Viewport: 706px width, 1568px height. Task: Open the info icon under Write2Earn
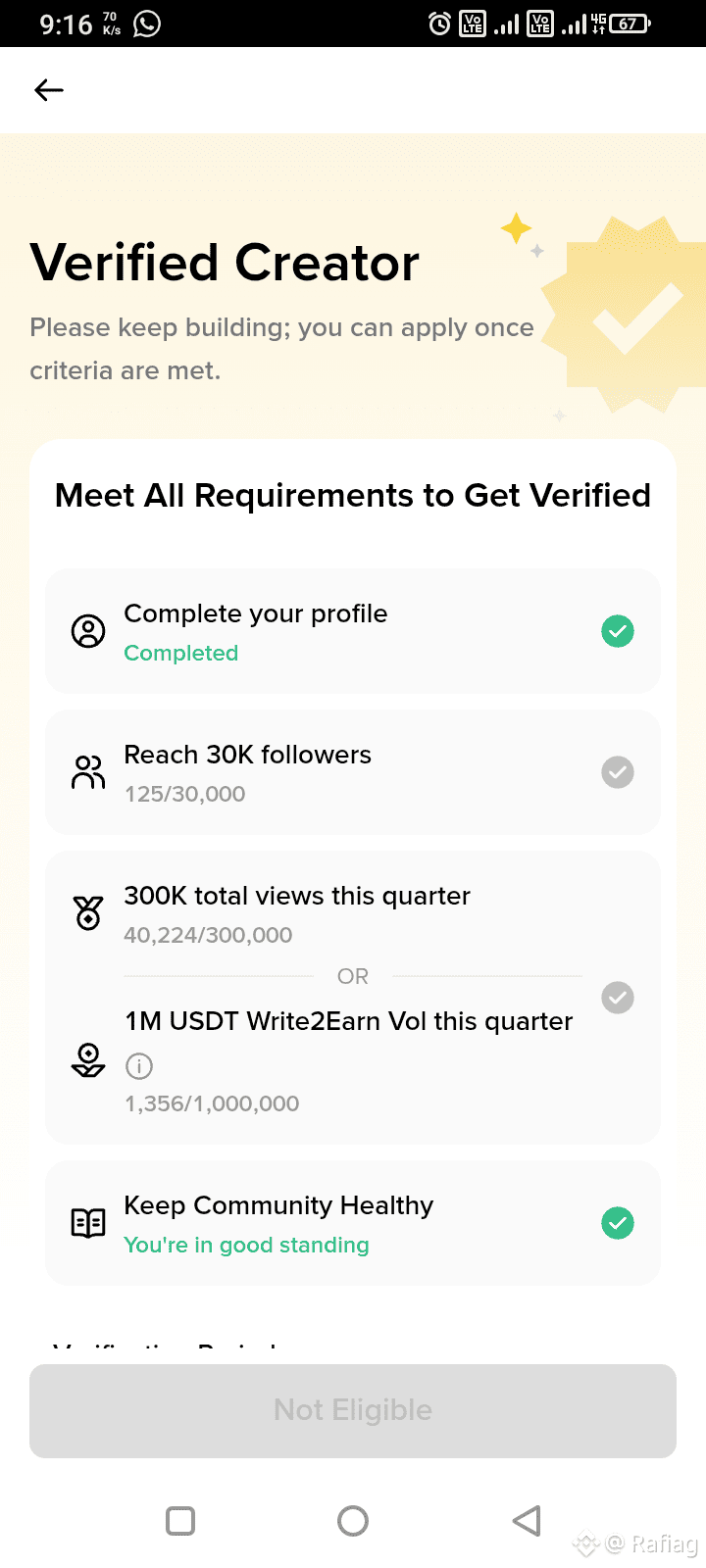point(139,1065)
